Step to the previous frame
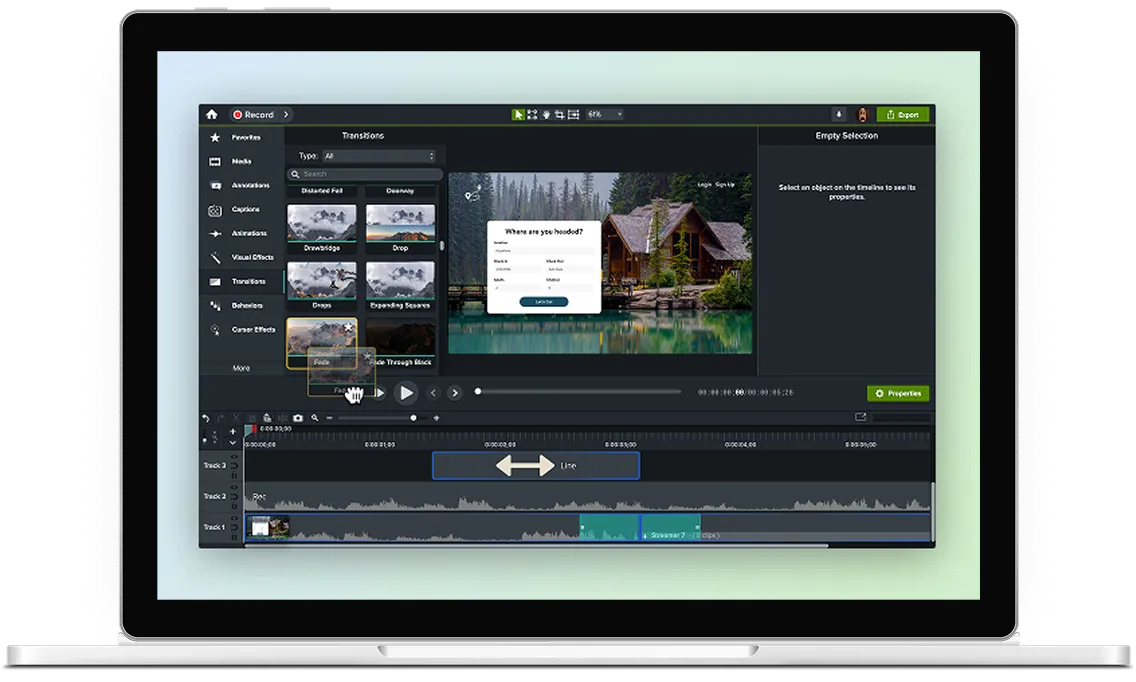Viewport: 1136px width, 682px height. pyautogui.click(x=433, y=393)
